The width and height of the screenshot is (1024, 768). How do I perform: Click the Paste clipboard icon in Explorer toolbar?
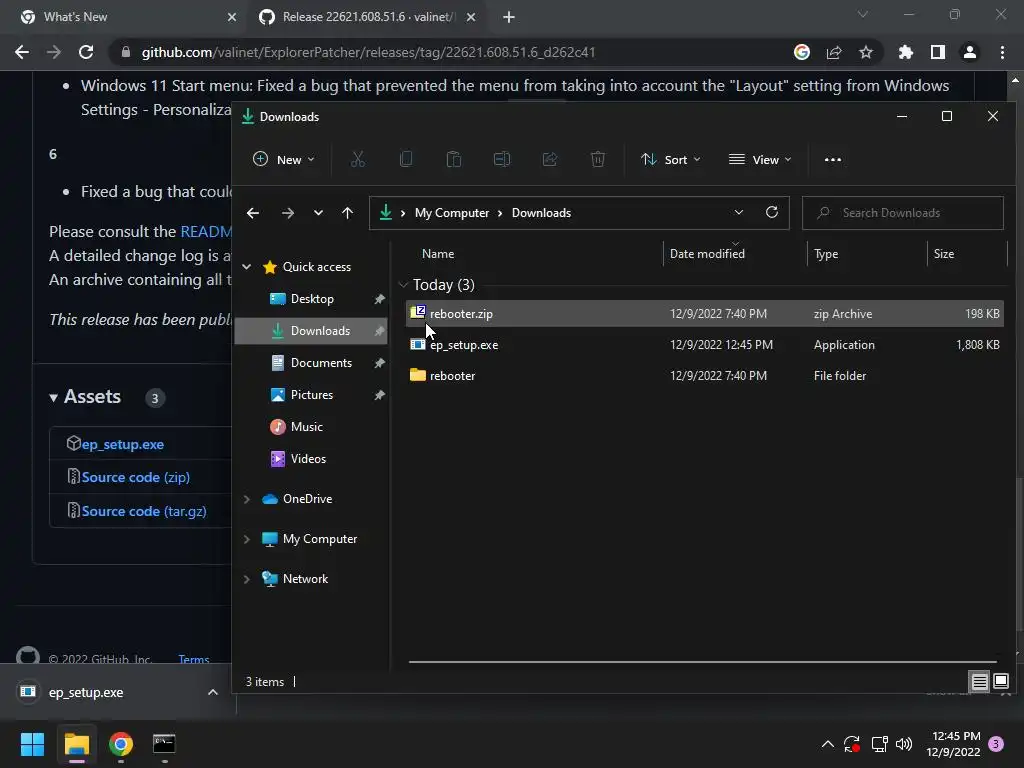tap(453, 159)
